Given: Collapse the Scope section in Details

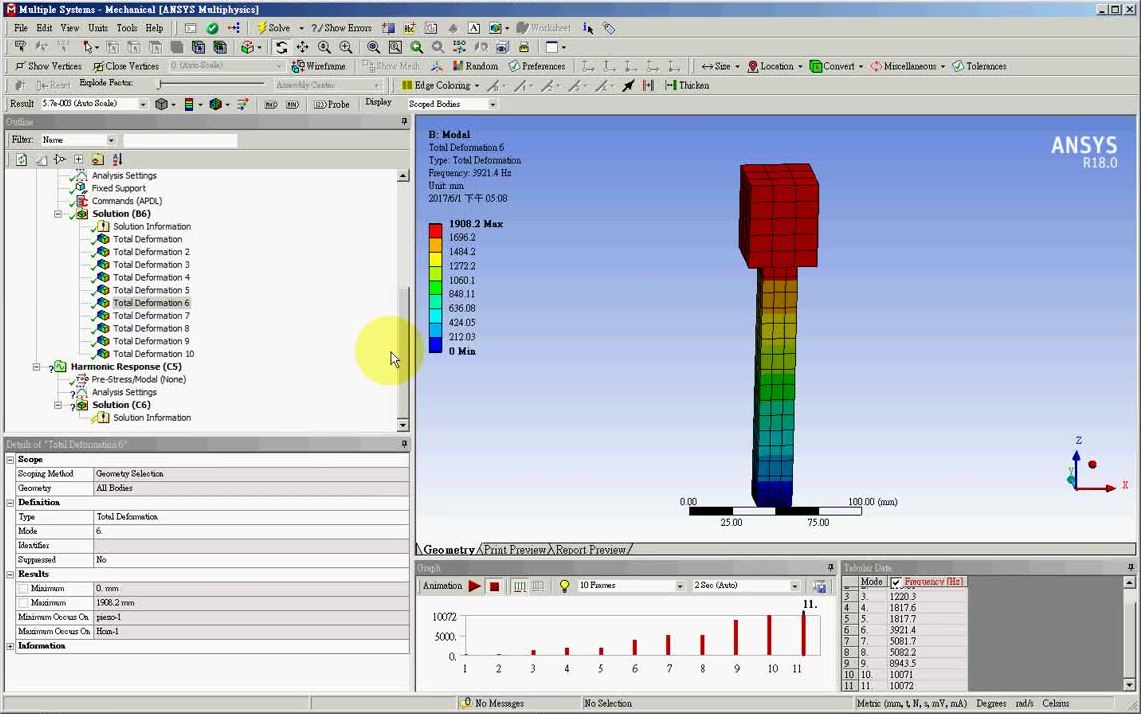Looking at the screenshot, I should [x=10, y=460].
